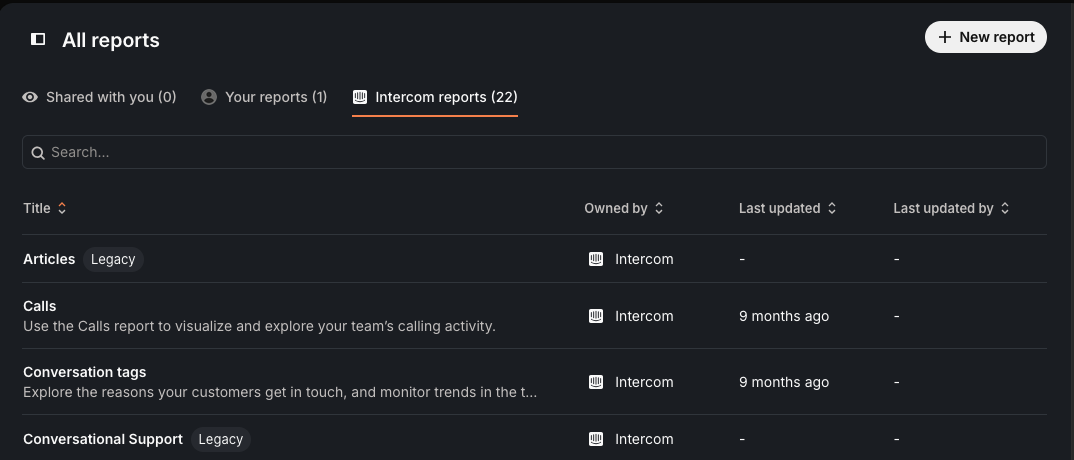Sort the list by the Last updated by column
The height and width of the screenshot is (460, 1074).
(951, 208)
